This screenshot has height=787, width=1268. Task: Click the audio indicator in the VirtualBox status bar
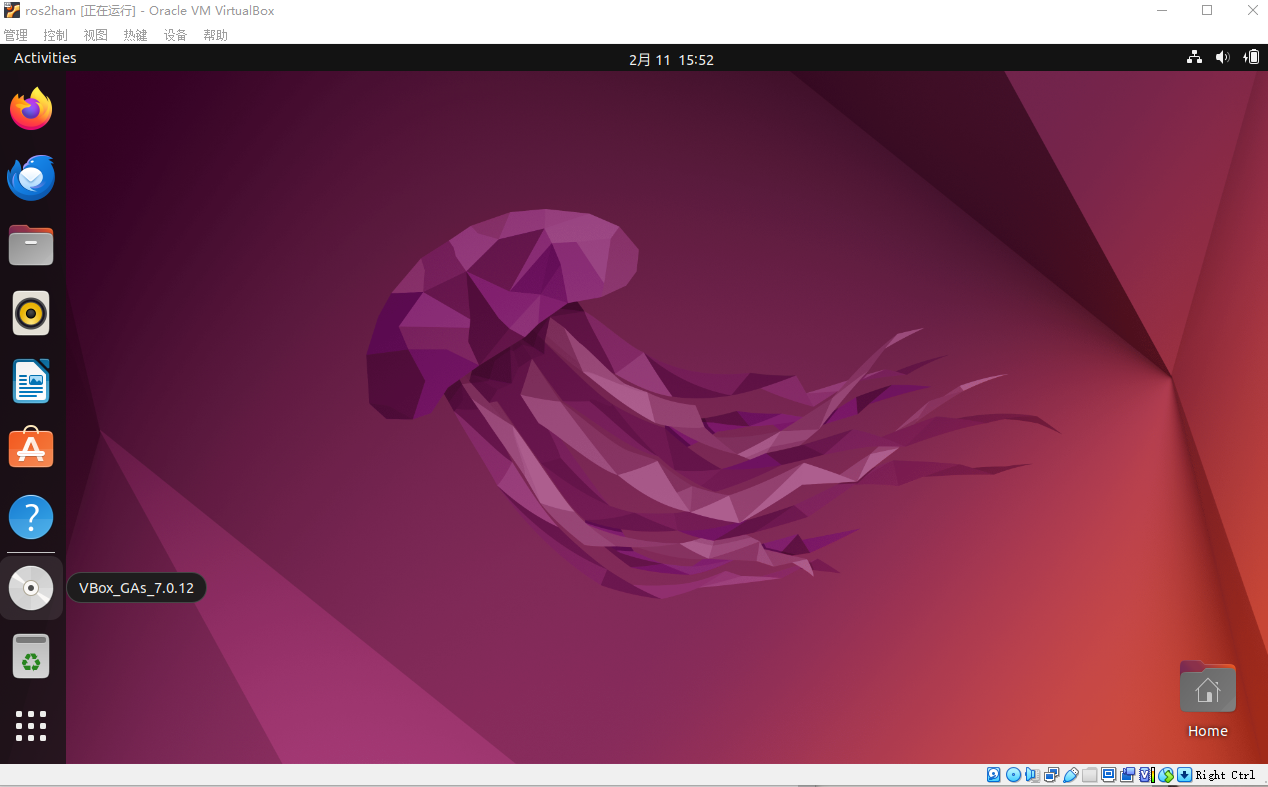(x=1032, y=775)
